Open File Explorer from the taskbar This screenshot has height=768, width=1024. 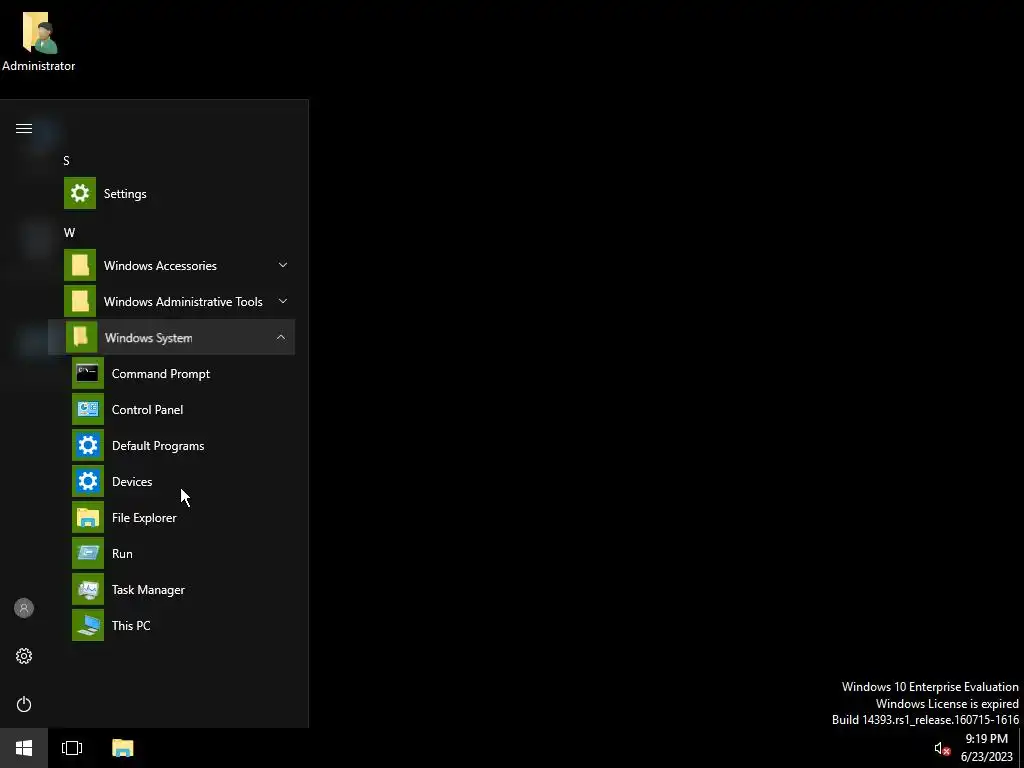[122, 748]
